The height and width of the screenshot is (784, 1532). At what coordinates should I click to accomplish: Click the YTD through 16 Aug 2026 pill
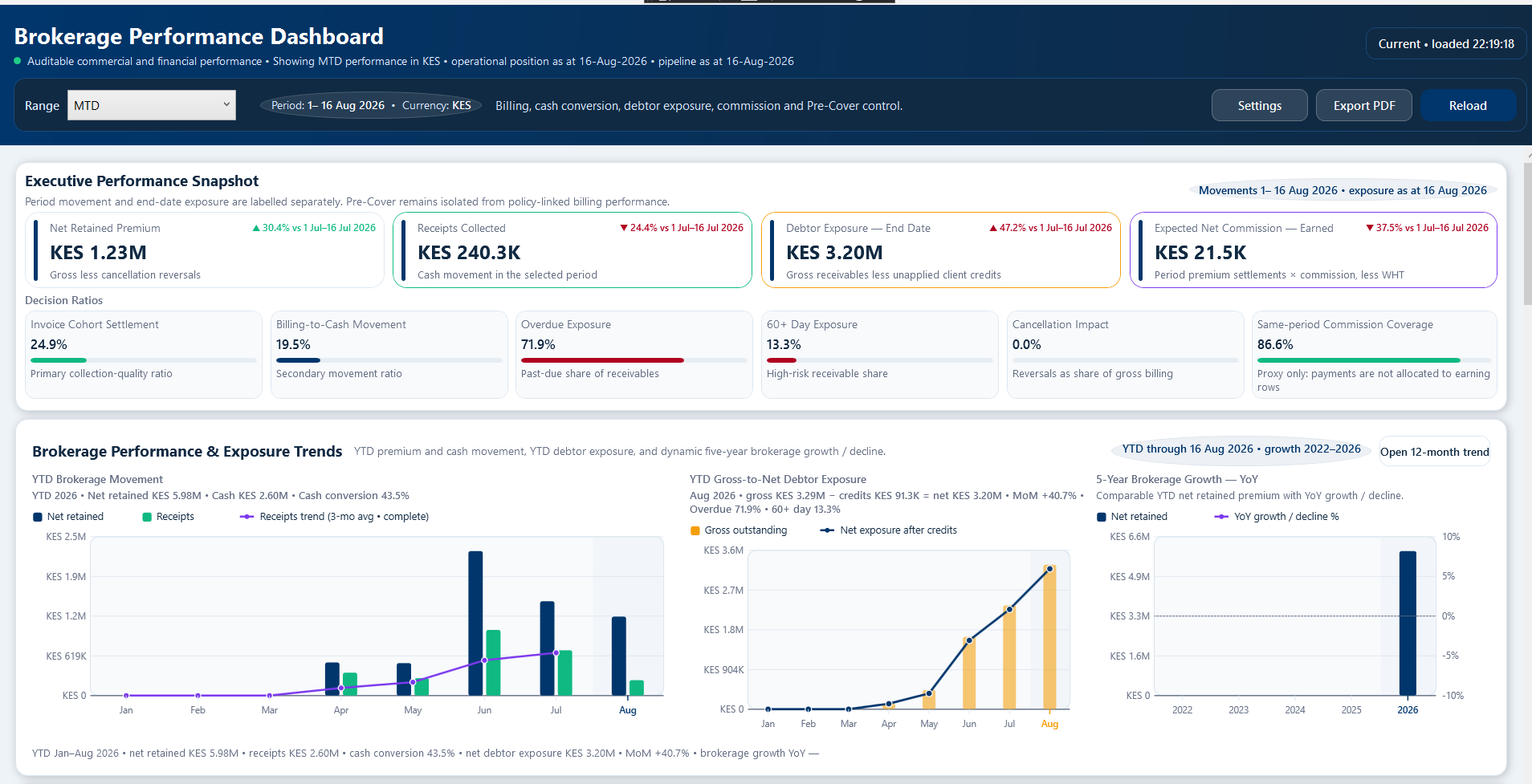pyautogui.click(x=1241, y=449)
